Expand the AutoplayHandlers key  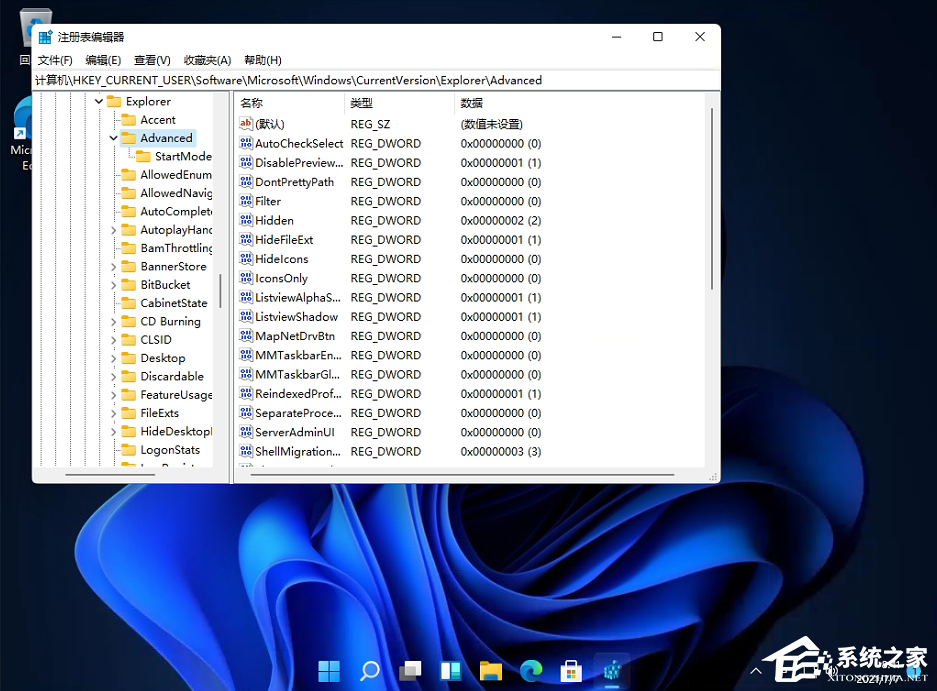coord(113,229)
